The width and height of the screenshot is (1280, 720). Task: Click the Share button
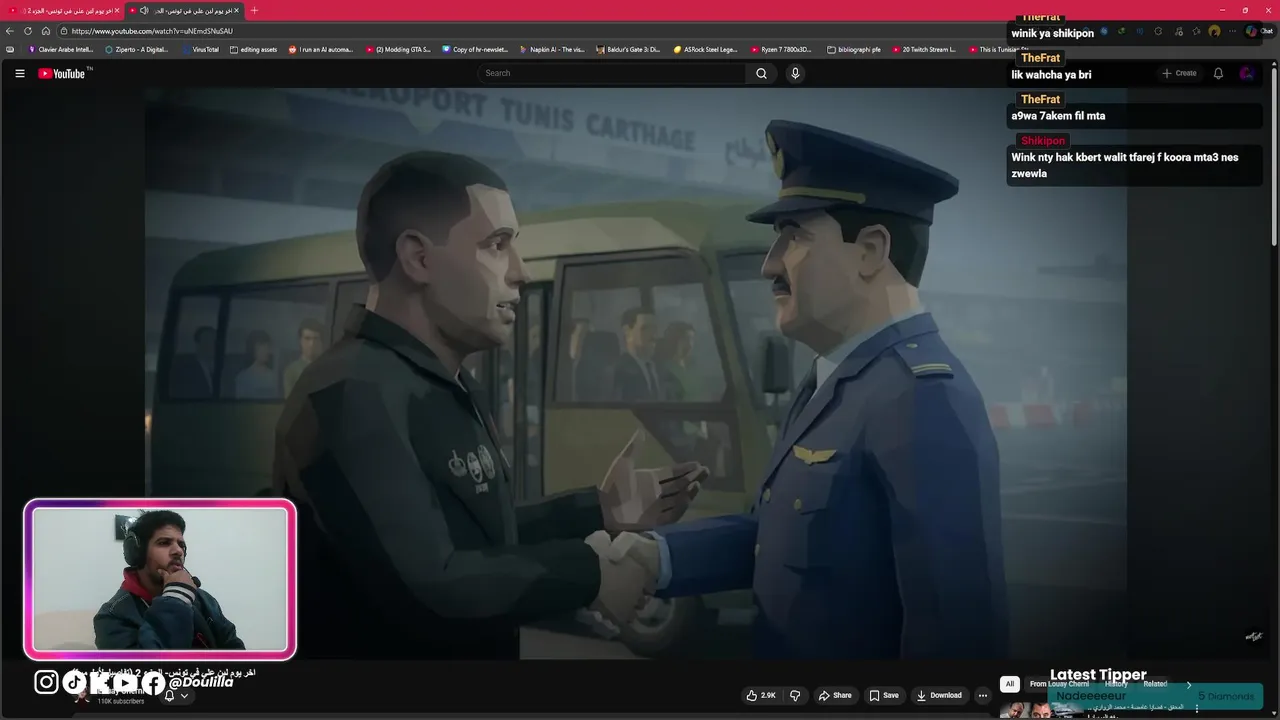(835, 695)
